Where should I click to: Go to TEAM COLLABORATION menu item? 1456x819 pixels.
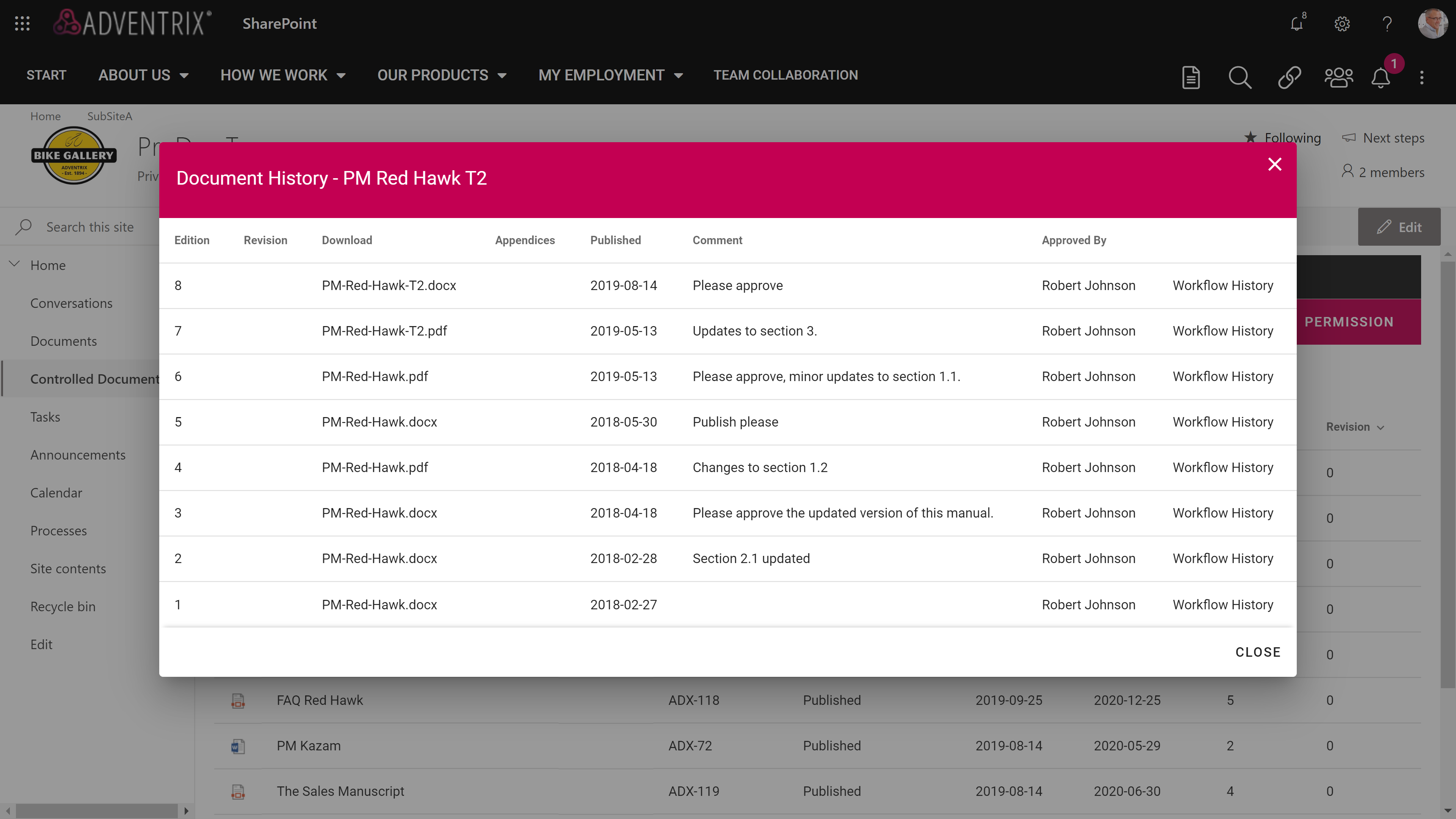pos(785,75)
